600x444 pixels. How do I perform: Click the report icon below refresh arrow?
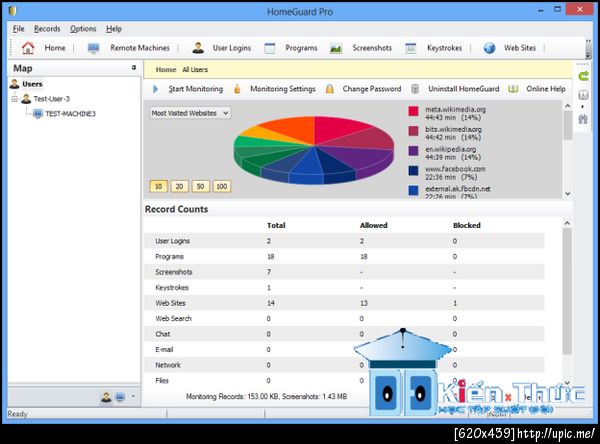click(583, 95)
